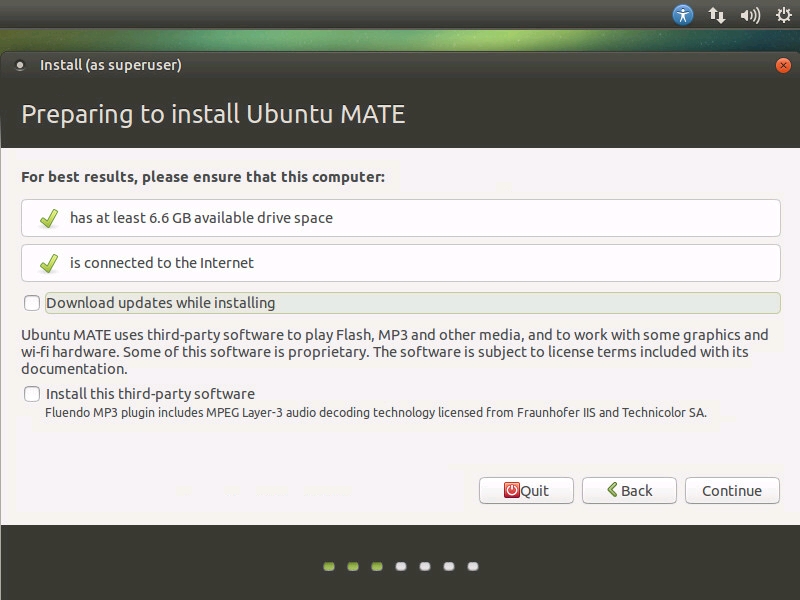800x600 pixels.
Task: Click 'is connected to the Internet' text
Action: click(x=162, y=263)
